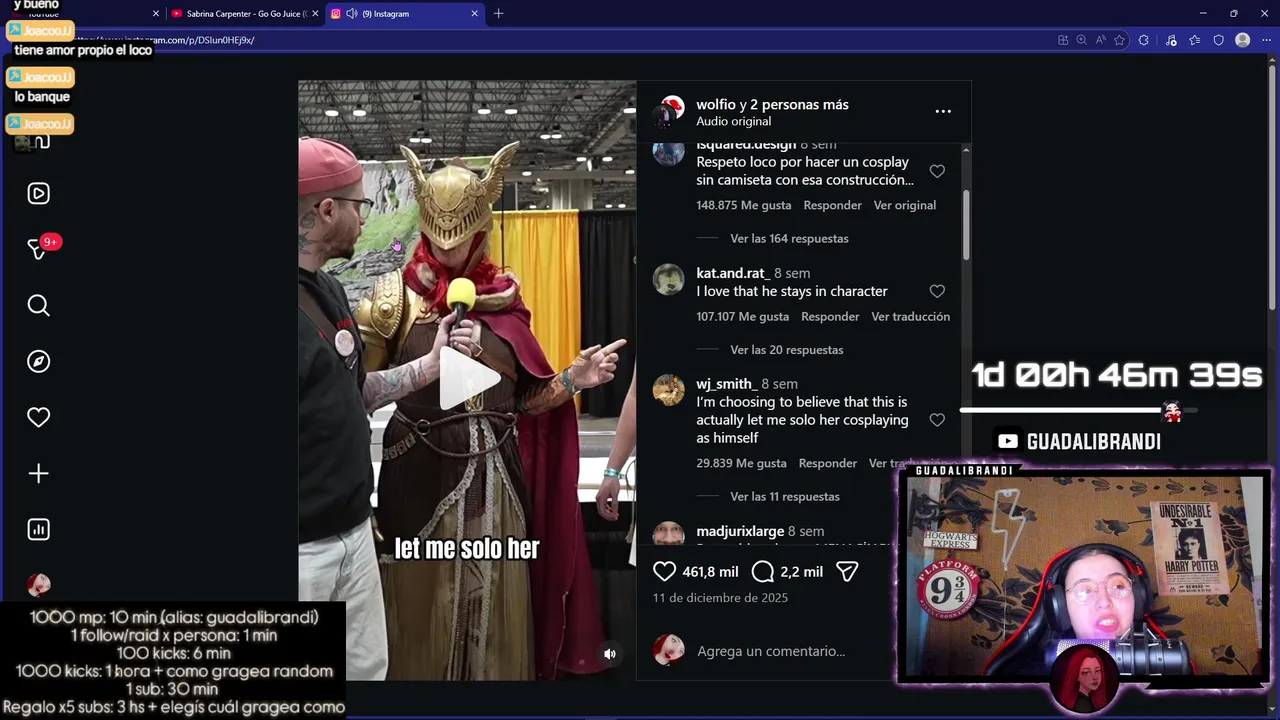Viewport: 1280px width, 720px height.
Task: Click the Audio original link
Action: click(733, 121)
